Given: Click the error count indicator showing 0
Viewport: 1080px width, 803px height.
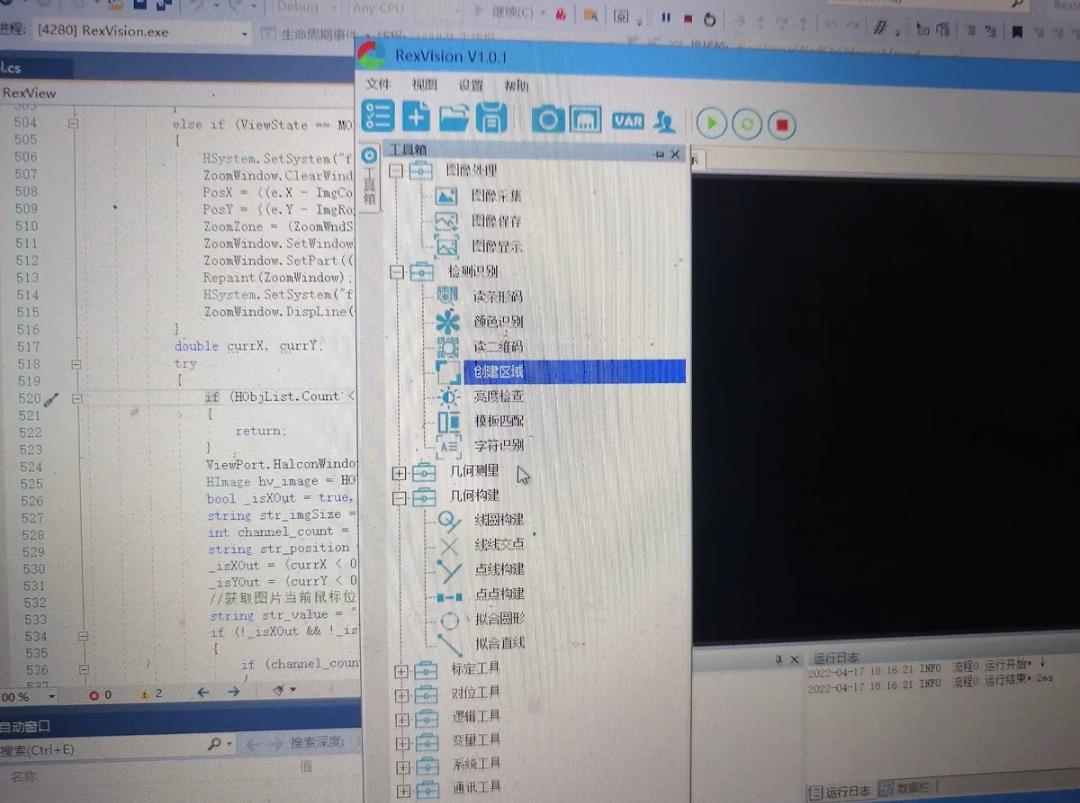Looking at the screenshot, I should pos(100,696).
